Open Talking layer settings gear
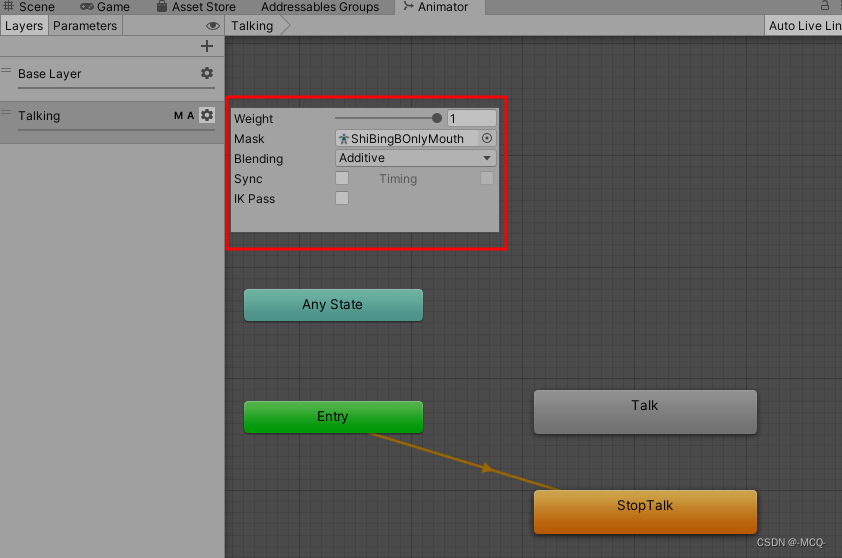This screenshot has width=842, height=558. click(207, 115)
